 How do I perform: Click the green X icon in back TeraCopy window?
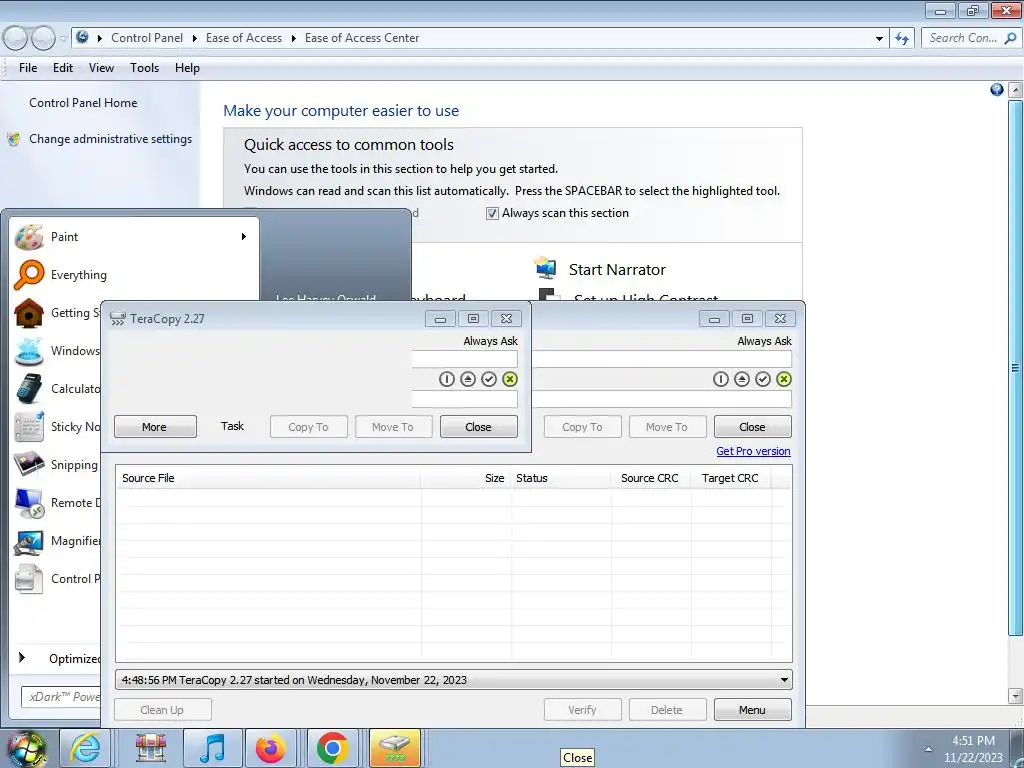(784, 379)
